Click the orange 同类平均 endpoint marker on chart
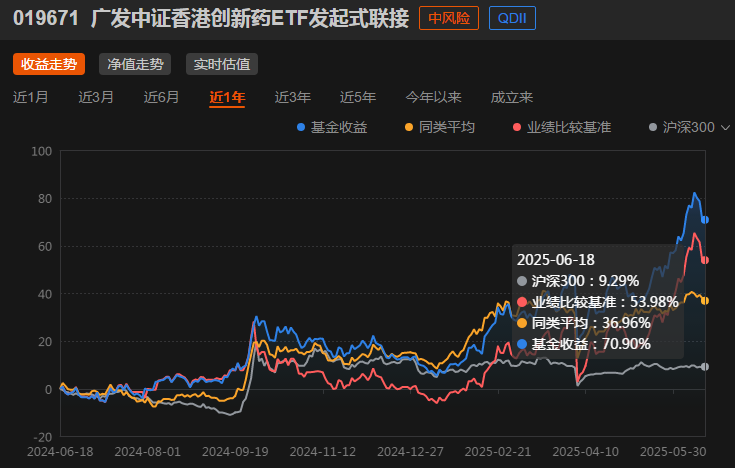This screenshot has height=468, width=735. coord(705,301)
